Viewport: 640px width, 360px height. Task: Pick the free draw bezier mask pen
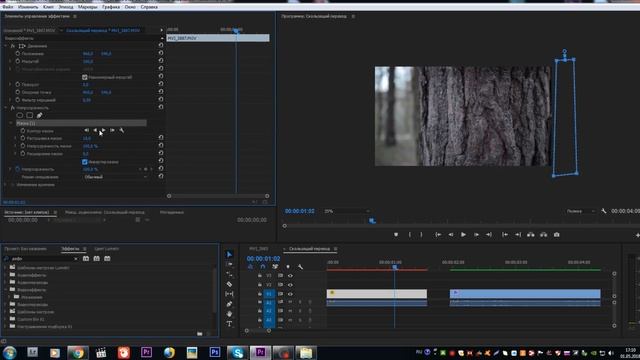(39, 116)
